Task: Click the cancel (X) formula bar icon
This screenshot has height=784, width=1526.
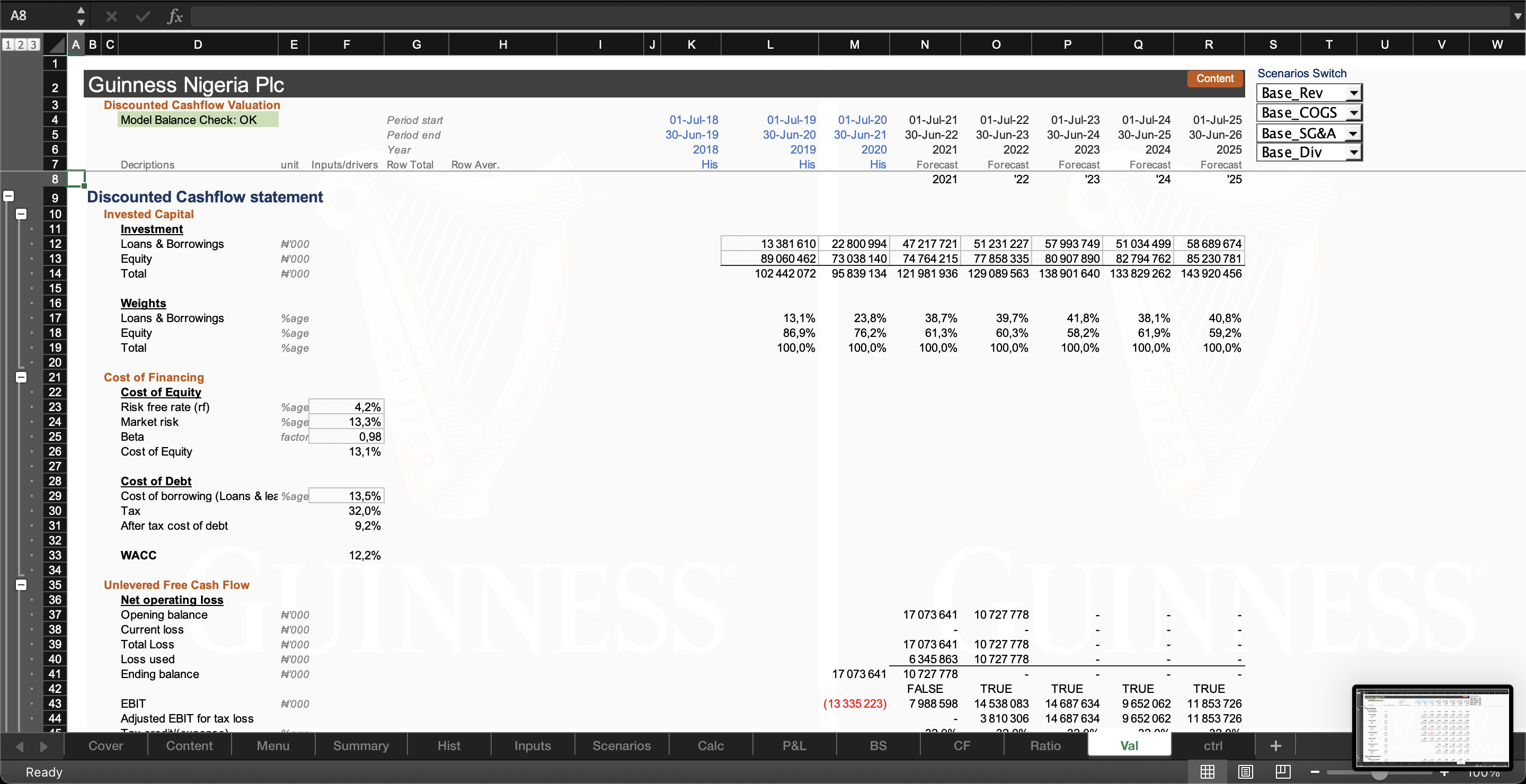Action: (x=111, y=16)
